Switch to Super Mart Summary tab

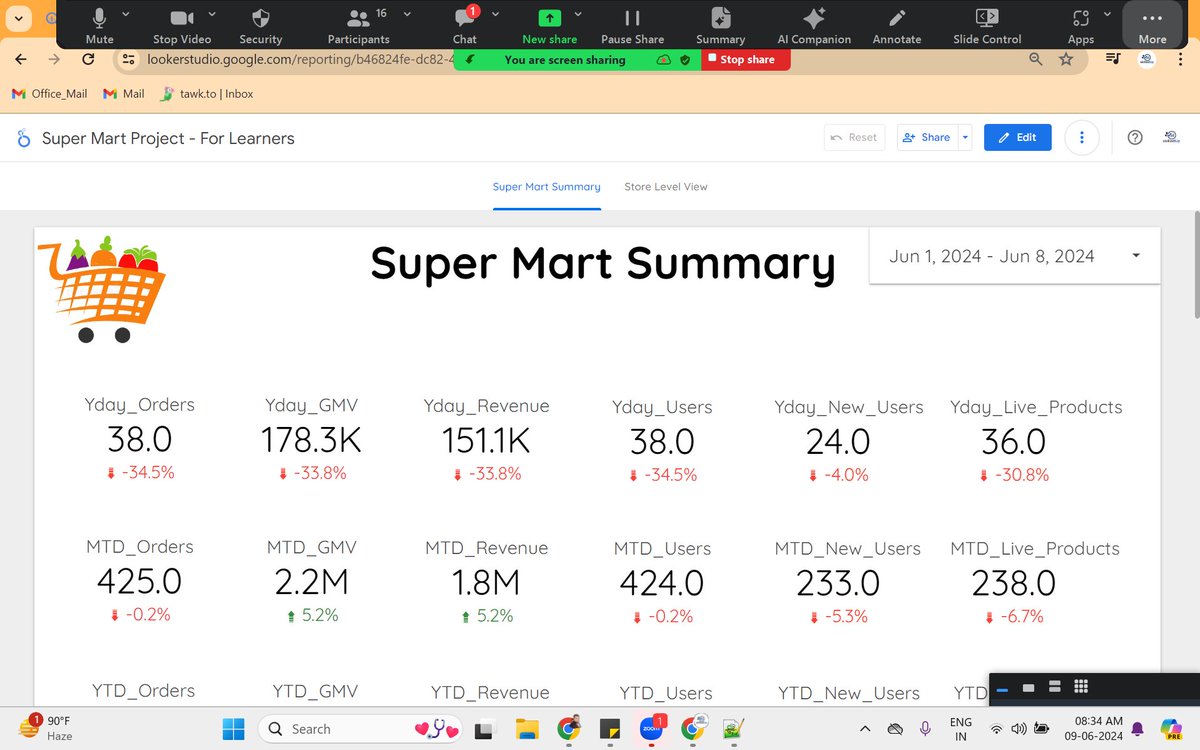point(547,187)
